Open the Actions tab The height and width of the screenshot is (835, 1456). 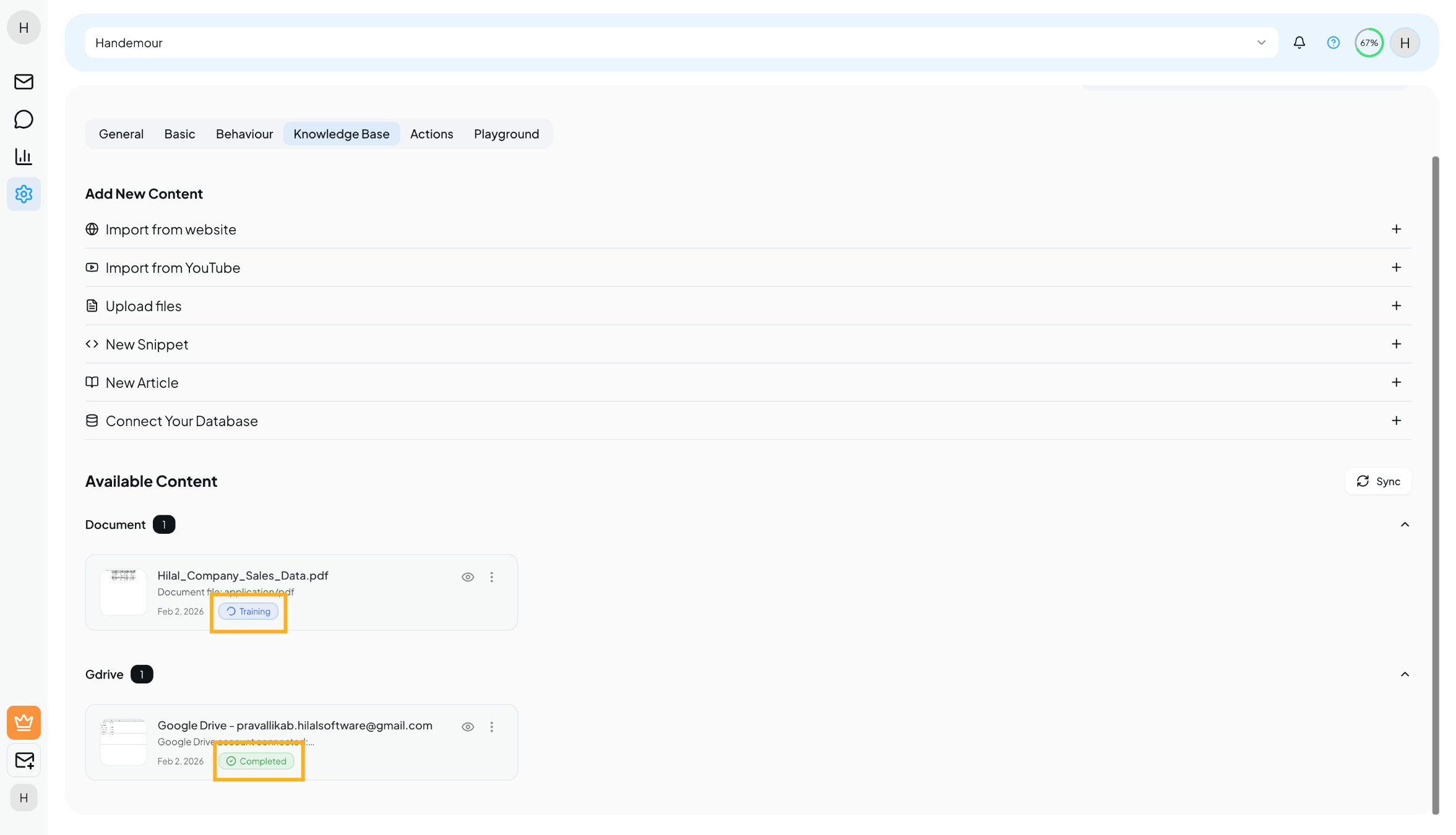[x=431, y=134]
